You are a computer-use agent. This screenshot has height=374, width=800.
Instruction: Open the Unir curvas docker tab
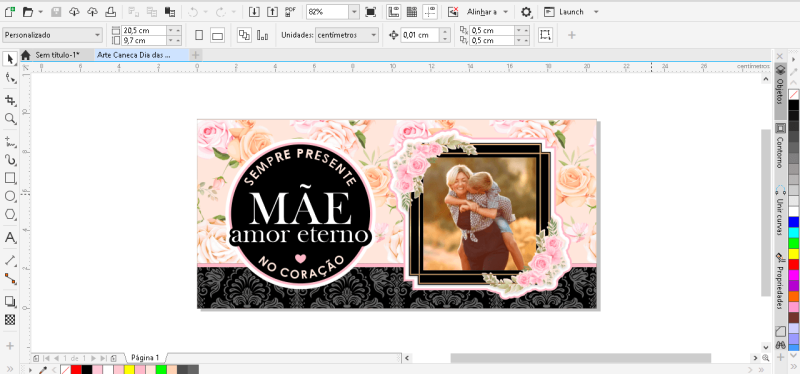(x=780, y=212)
